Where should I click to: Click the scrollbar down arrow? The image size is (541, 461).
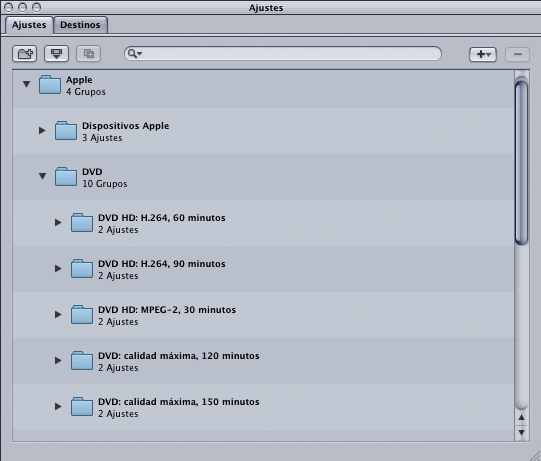(521, 432)
